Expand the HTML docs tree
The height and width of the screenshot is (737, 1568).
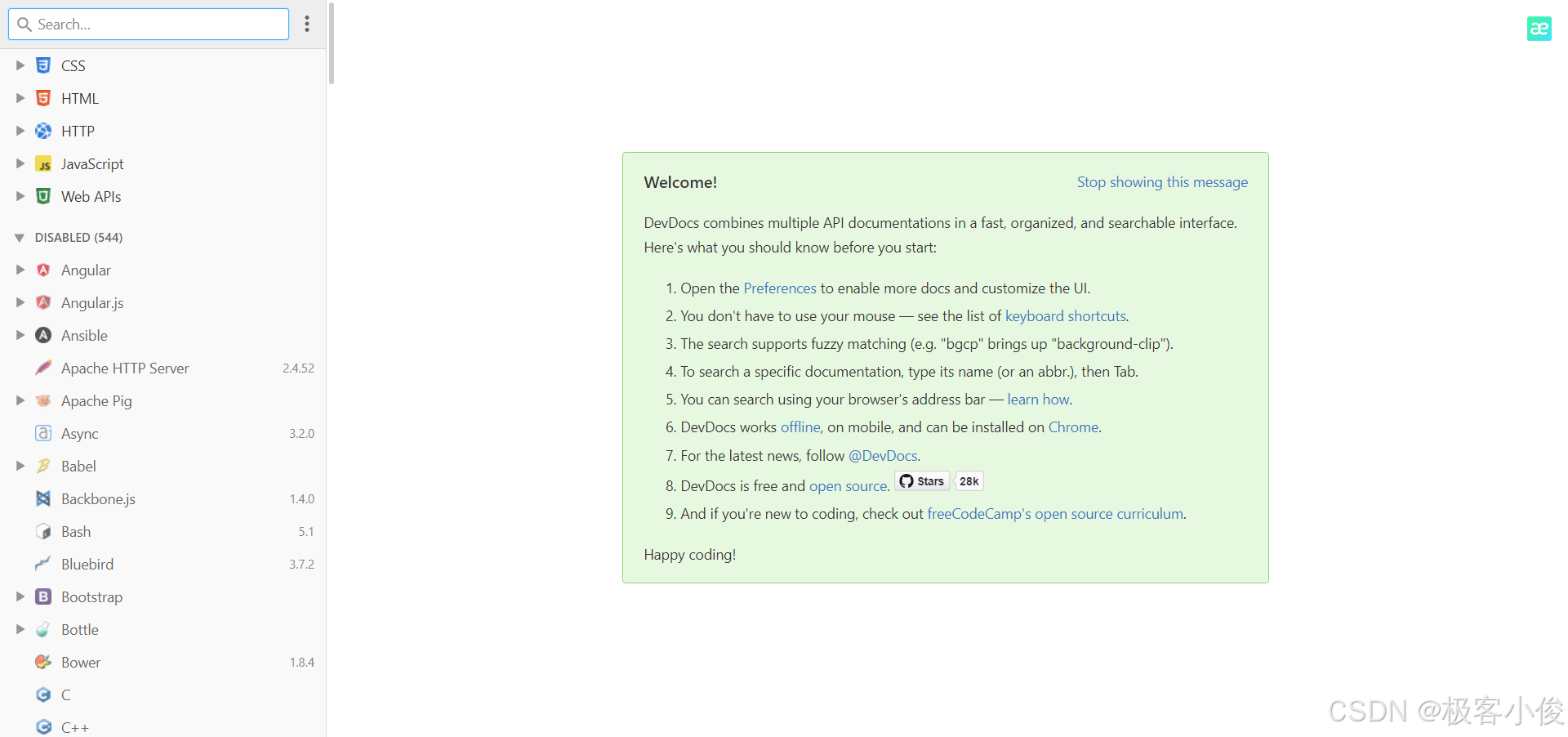pos(20,98)
